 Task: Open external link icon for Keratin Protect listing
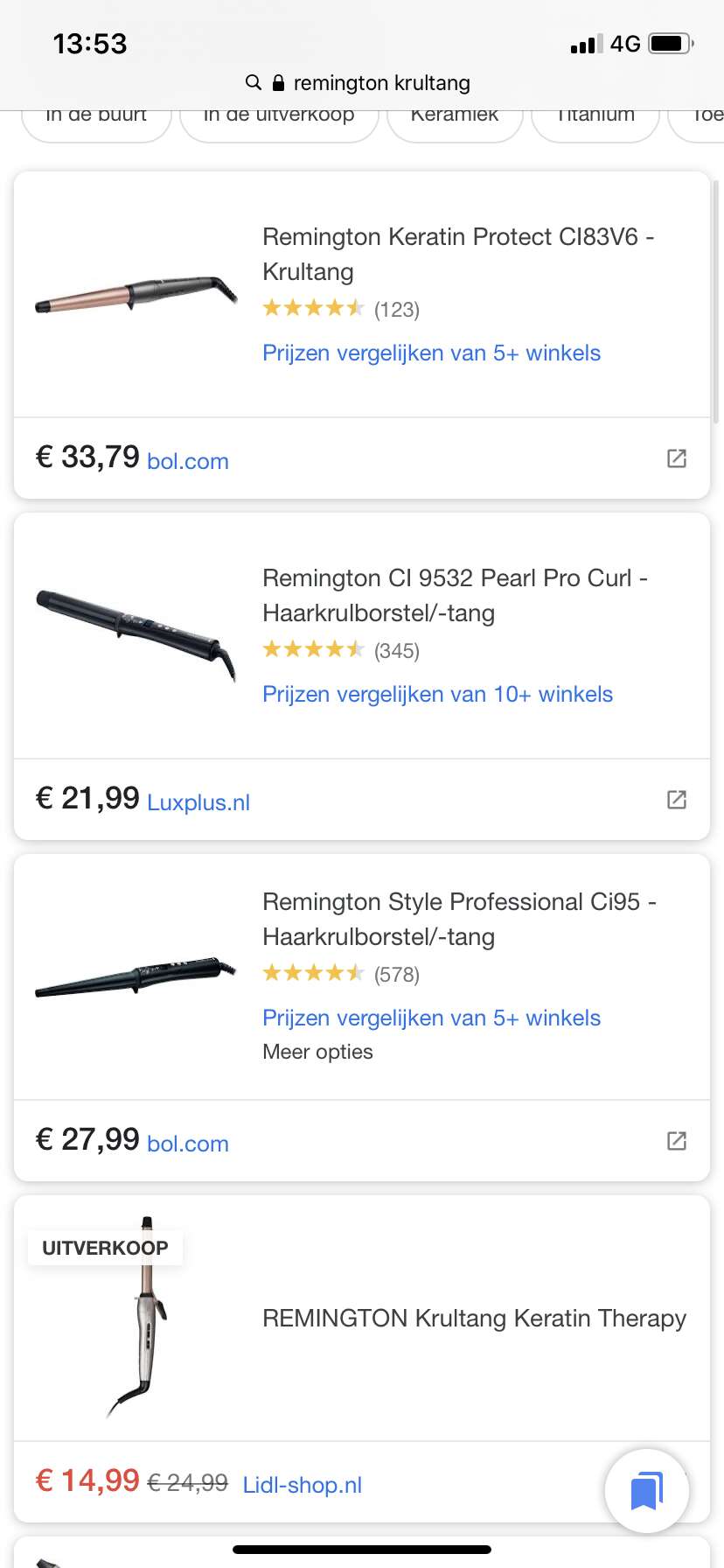pos(677,458)
